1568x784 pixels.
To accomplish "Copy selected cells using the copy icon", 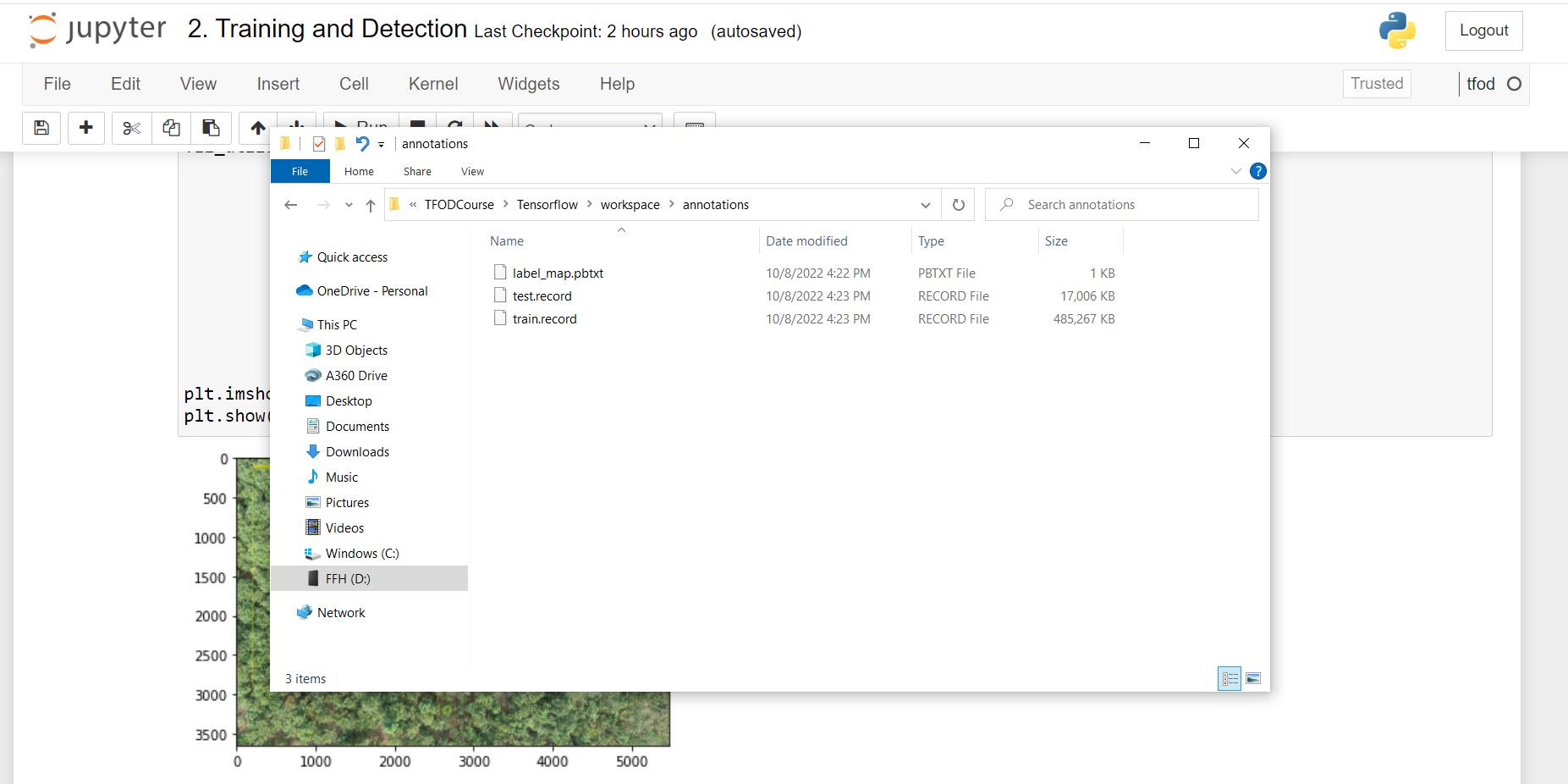I will [x=170, y=128].
